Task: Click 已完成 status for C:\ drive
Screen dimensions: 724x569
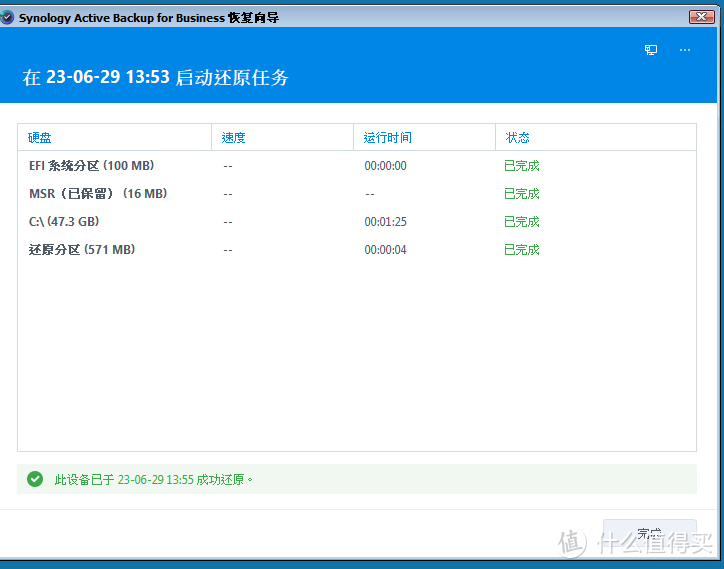Action: pyautogui.click(x=522, y=222)
